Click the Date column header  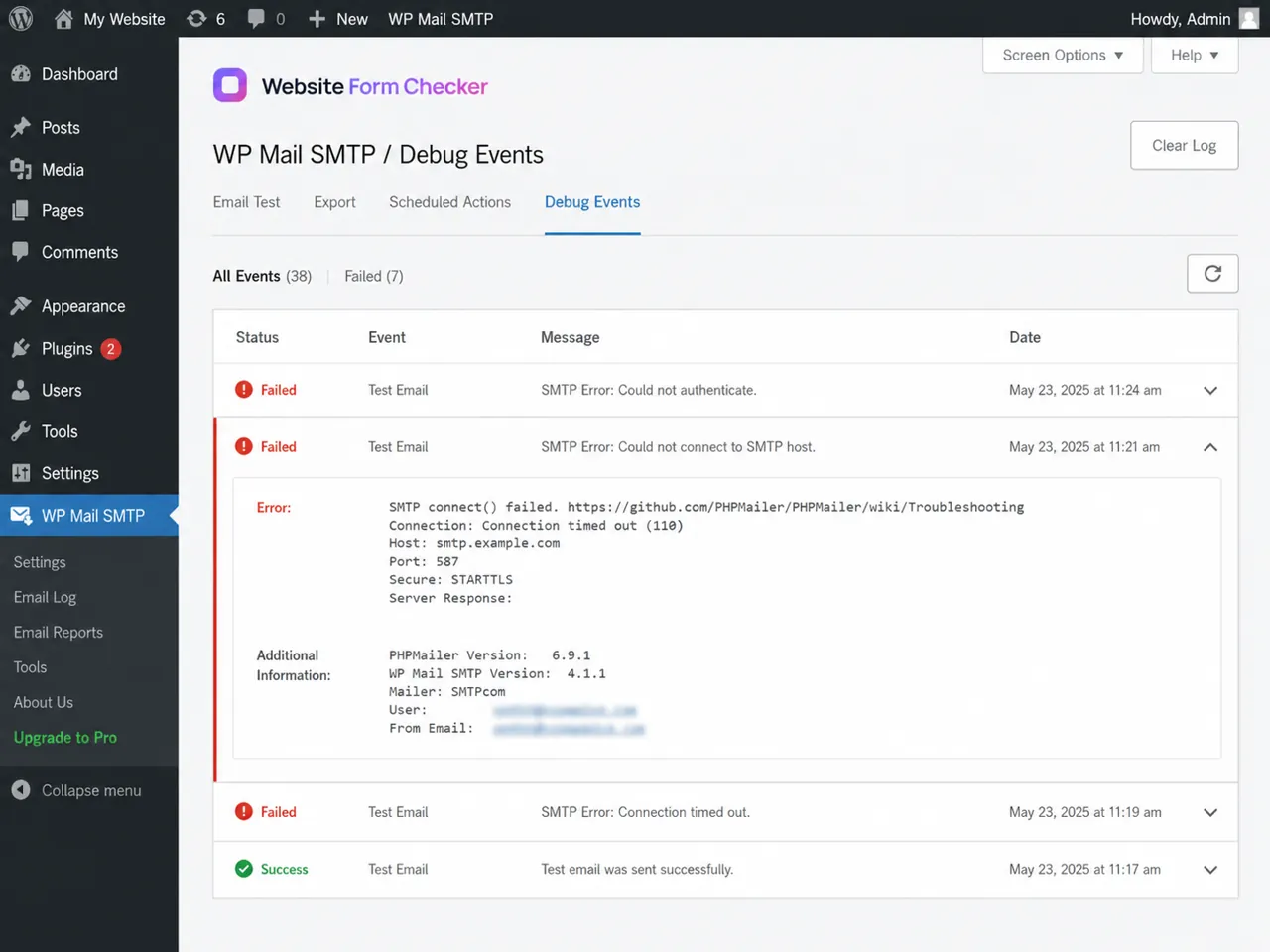(x=1025, y=337)
